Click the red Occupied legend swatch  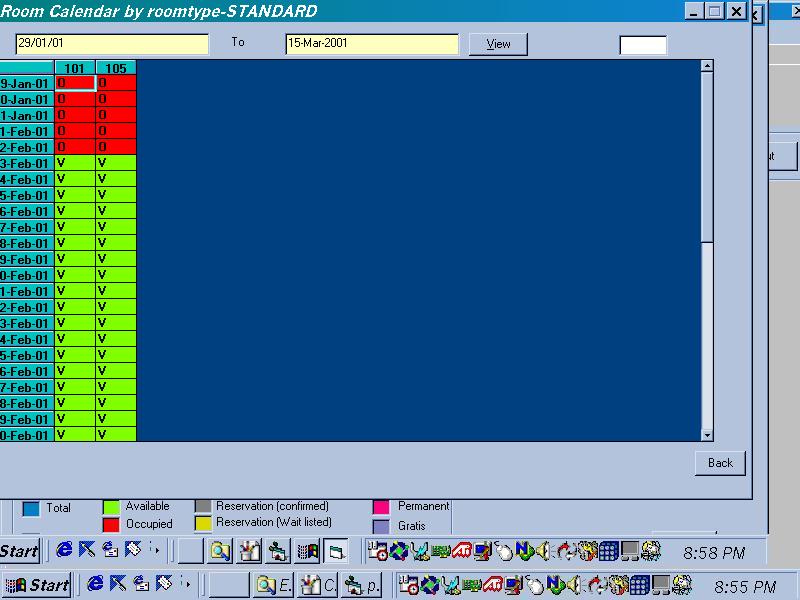click(x=111, y=524)
